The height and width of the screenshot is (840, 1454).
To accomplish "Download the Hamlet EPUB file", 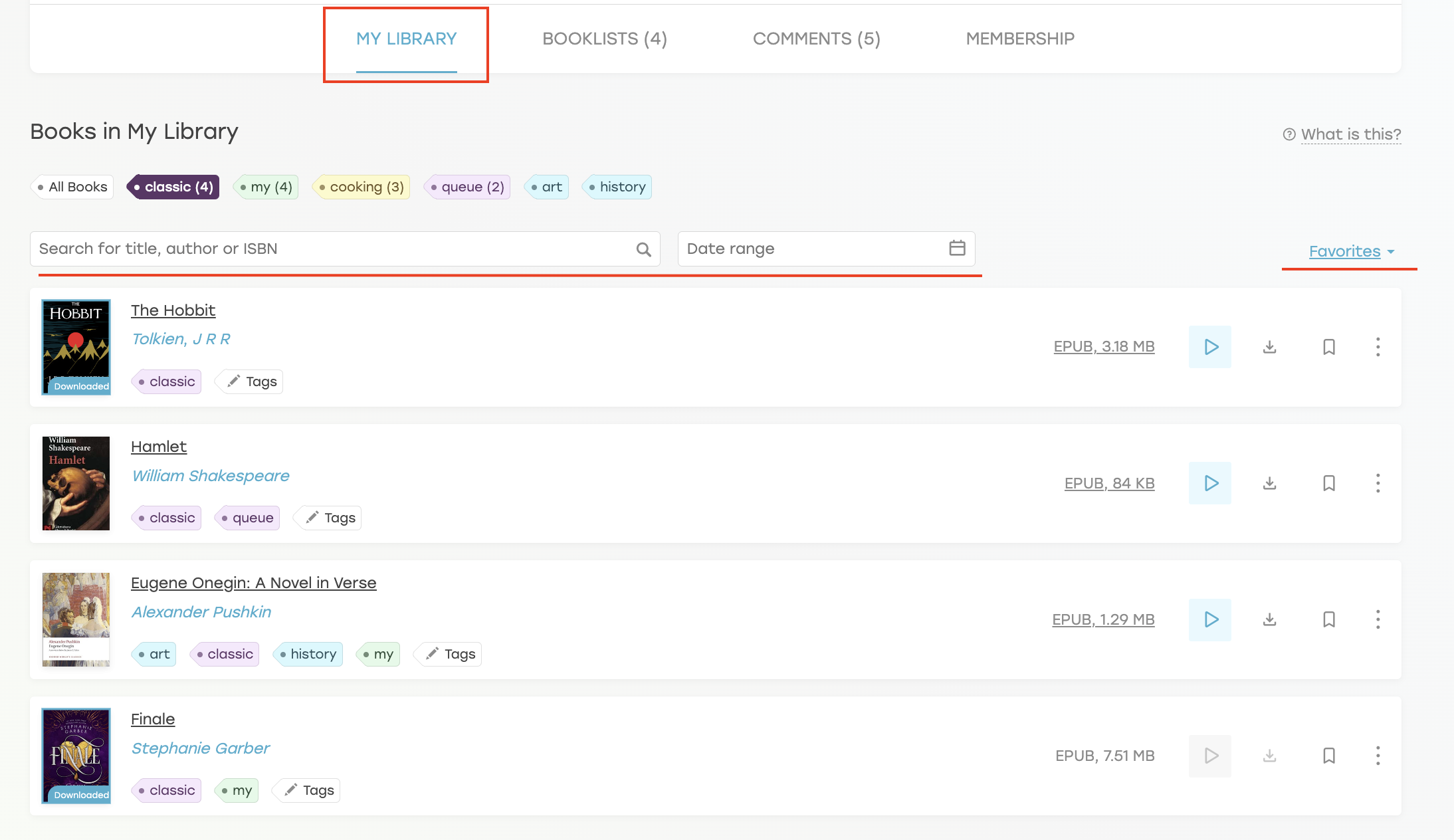I will (1269, 483).
